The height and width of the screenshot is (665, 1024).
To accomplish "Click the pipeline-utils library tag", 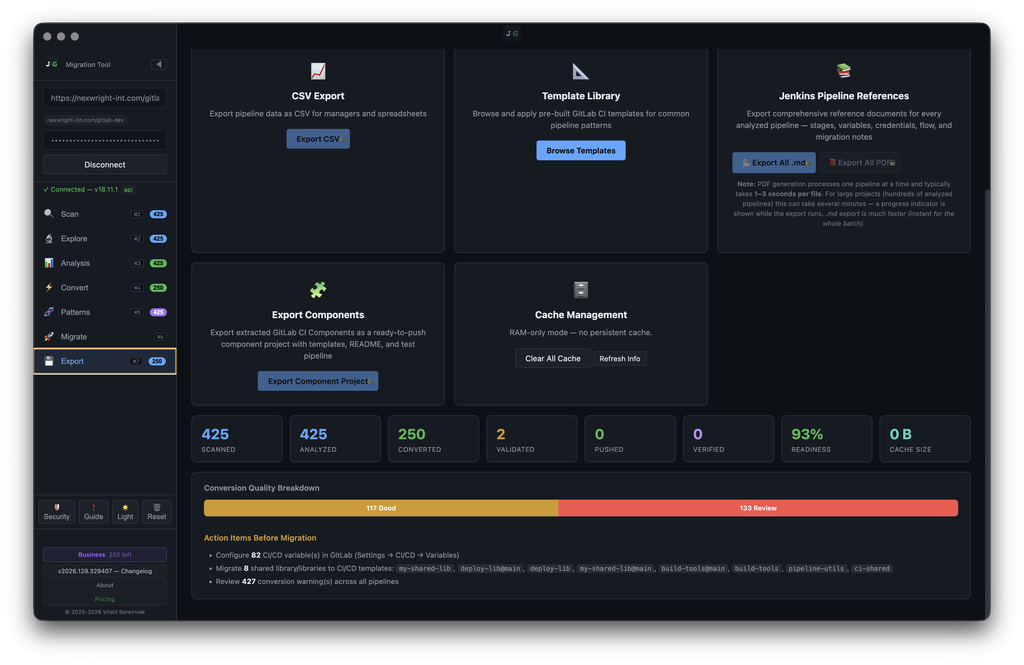I will 816,568.
